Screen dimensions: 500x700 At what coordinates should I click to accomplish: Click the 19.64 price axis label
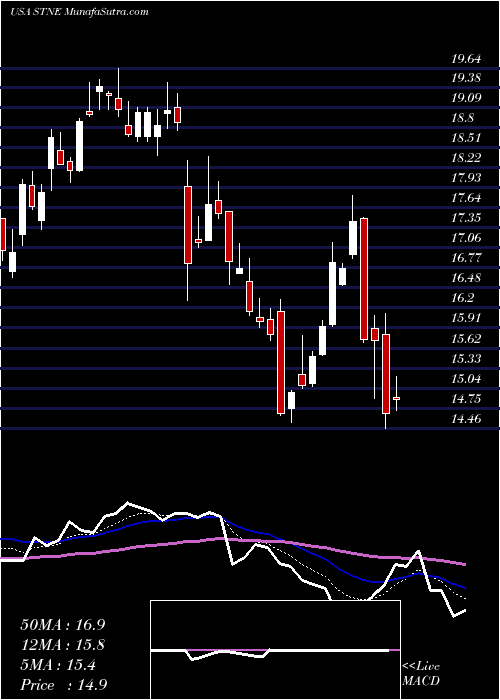(466, 59)
